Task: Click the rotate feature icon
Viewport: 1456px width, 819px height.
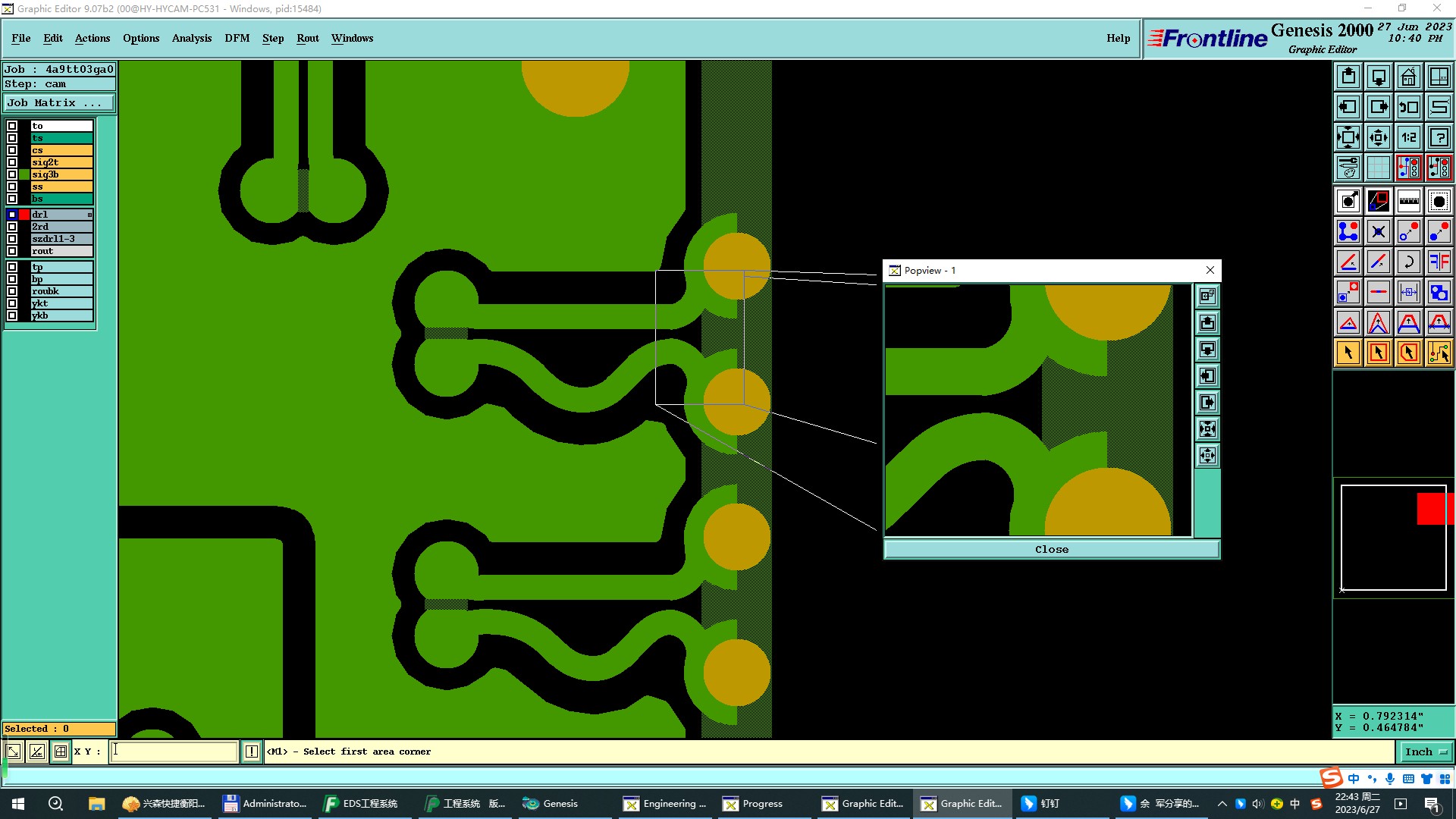Action: [1408, 262]
